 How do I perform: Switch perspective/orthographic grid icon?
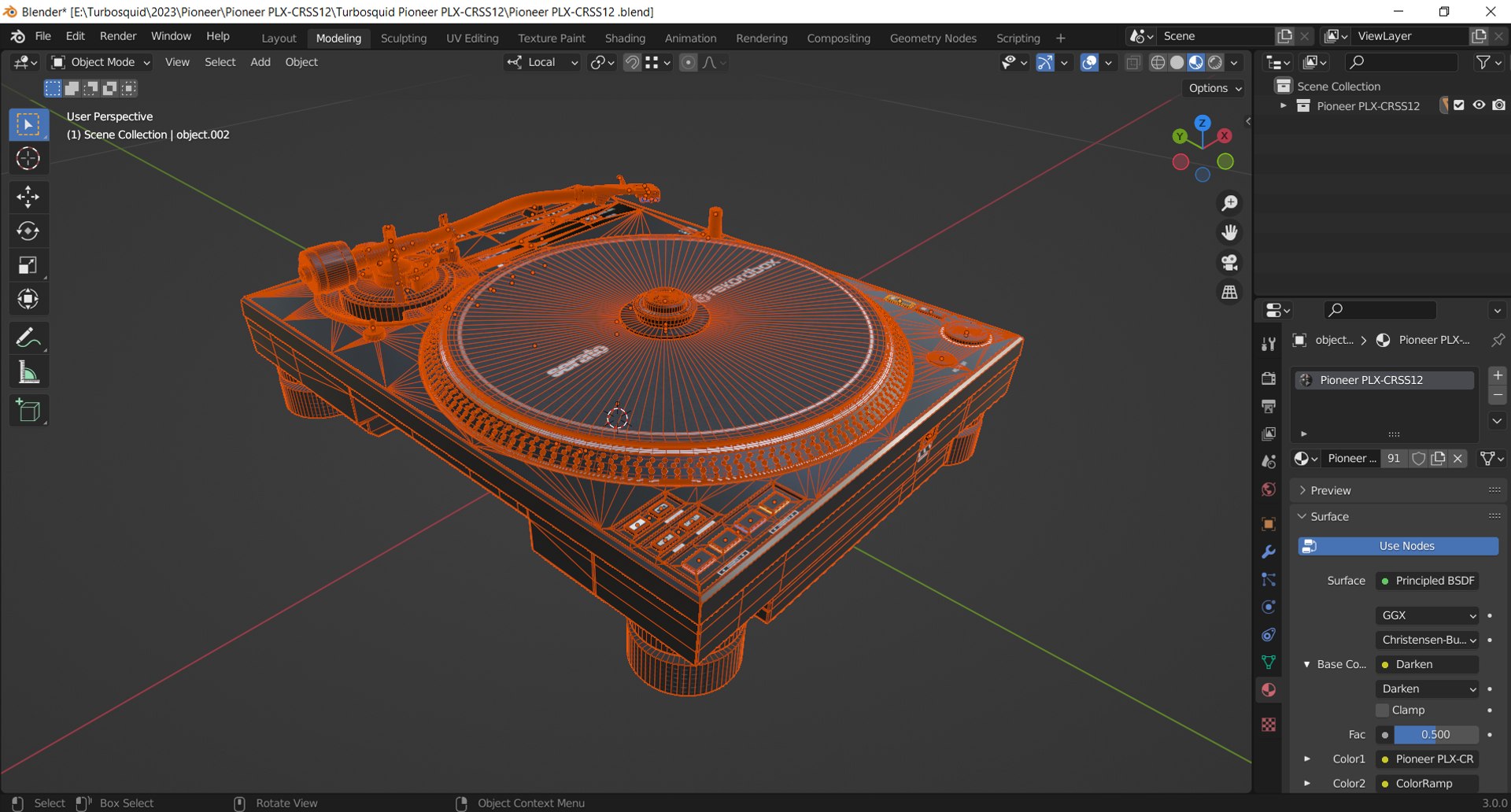pyautogui.click(x=1229, y=292)
